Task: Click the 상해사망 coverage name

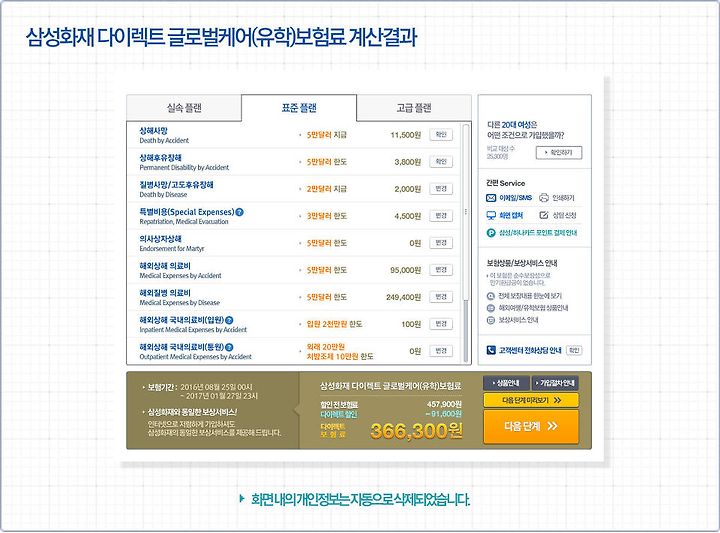Action: [x=153, y=130]
